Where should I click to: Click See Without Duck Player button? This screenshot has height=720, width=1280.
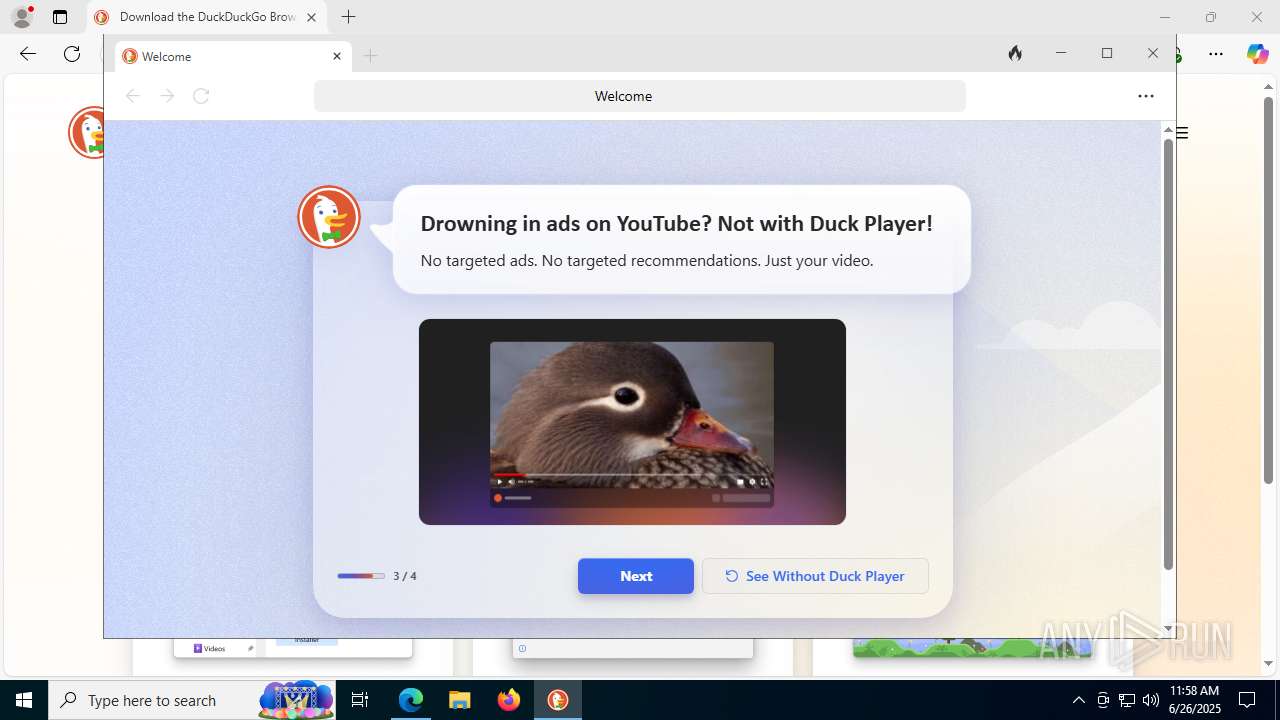[815, 576]
